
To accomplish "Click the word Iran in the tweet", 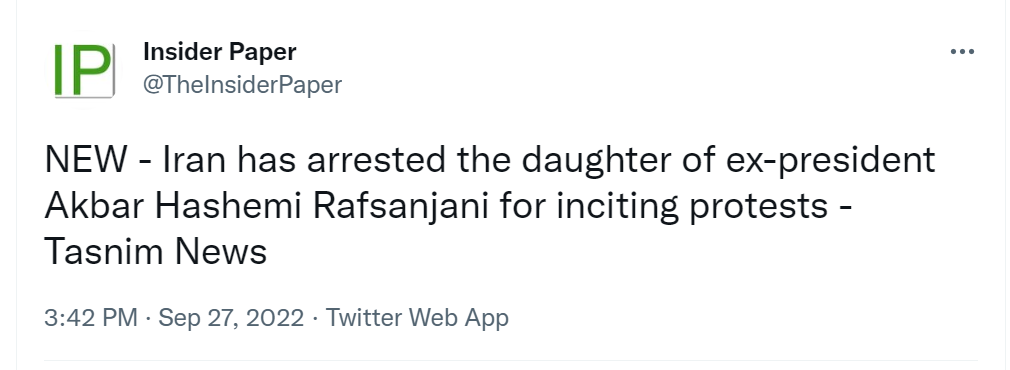I will (x=195, y=160).
